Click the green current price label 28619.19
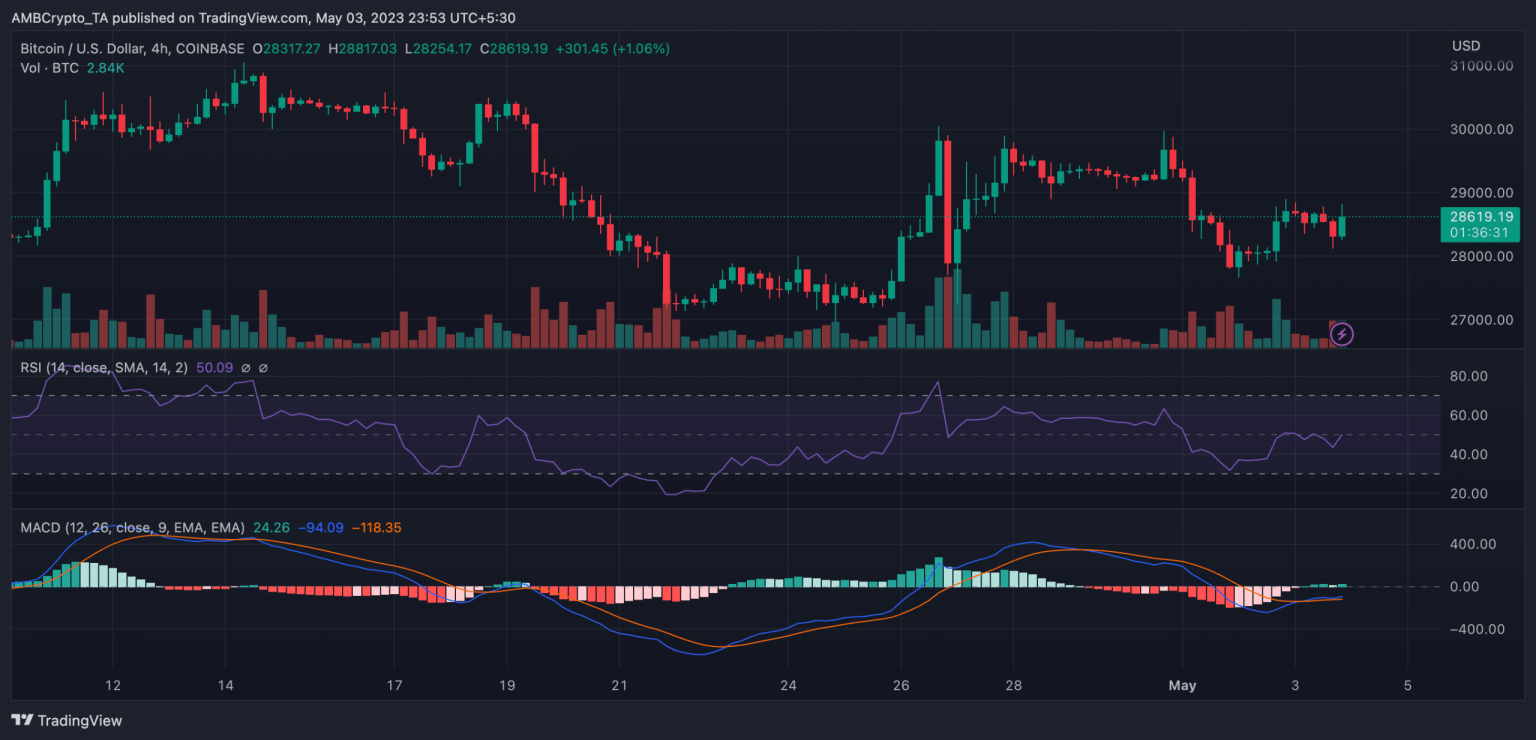This screenshot has height=740, width=1536. tap(1483, 216)
